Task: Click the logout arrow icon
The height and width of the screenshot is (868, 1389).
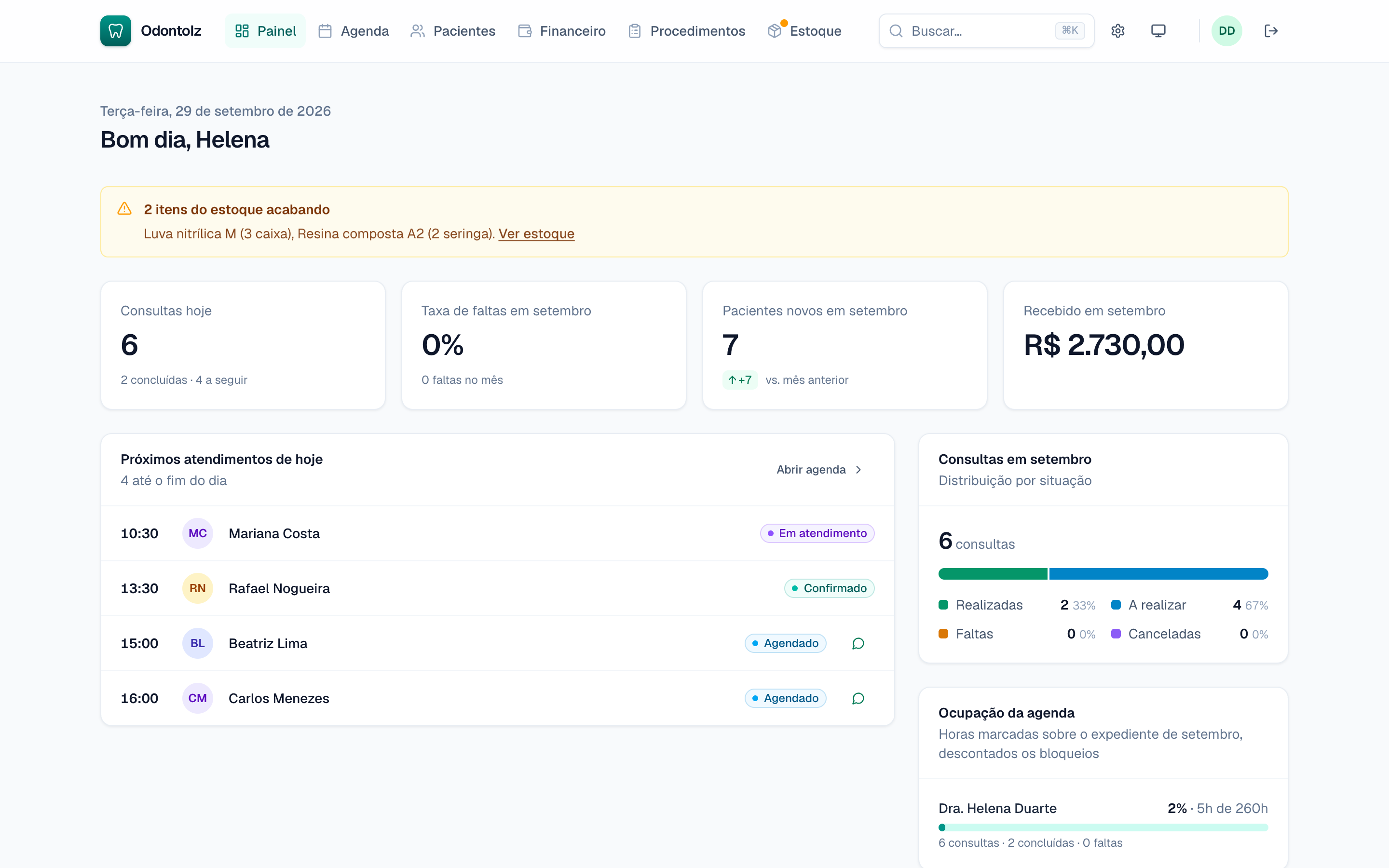Action: point(1271,30)
